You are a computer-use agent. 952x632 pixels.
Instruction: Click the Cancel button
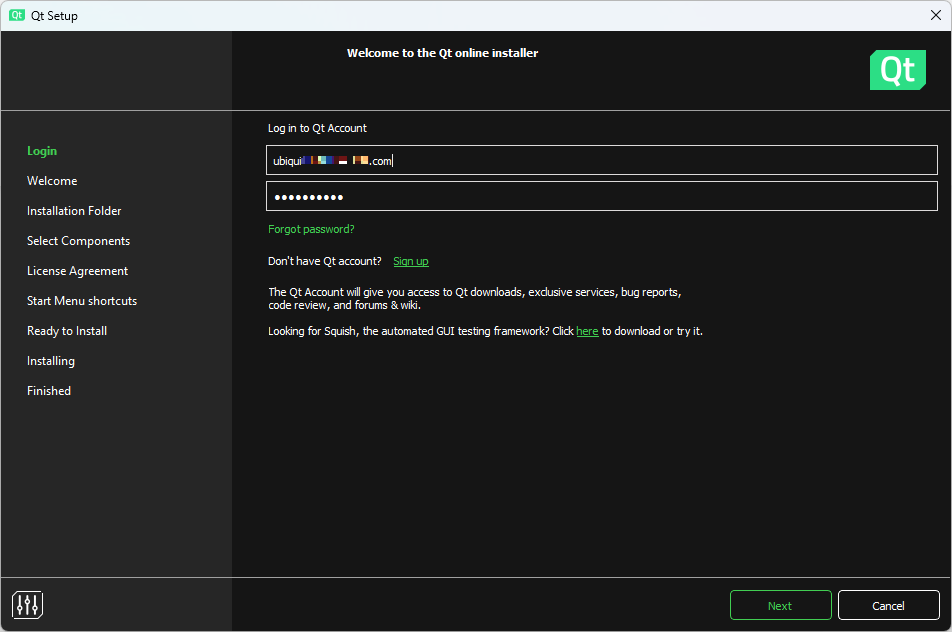888,605
